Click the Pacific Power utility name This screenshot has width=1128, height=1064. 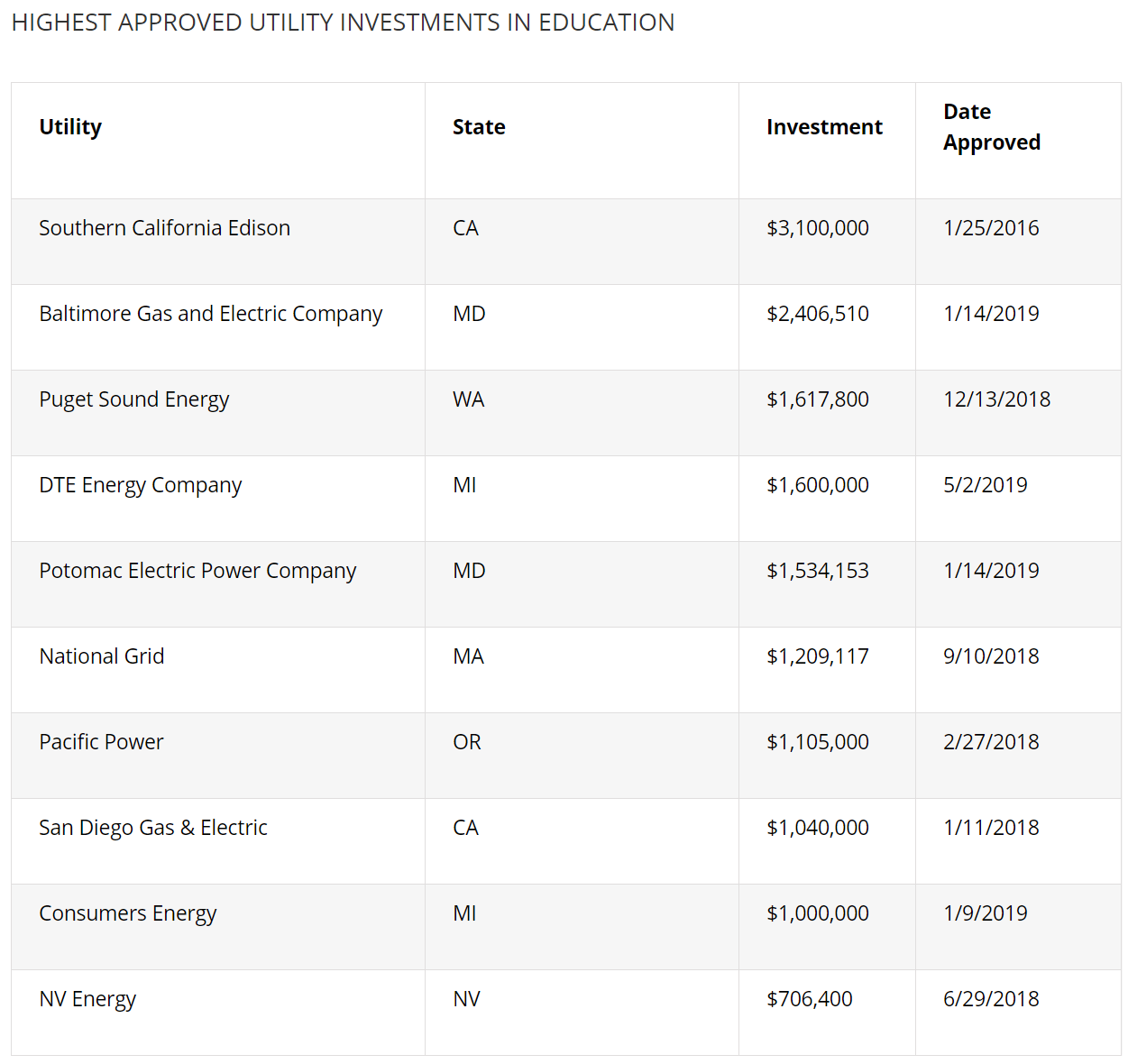pos(101,742)
